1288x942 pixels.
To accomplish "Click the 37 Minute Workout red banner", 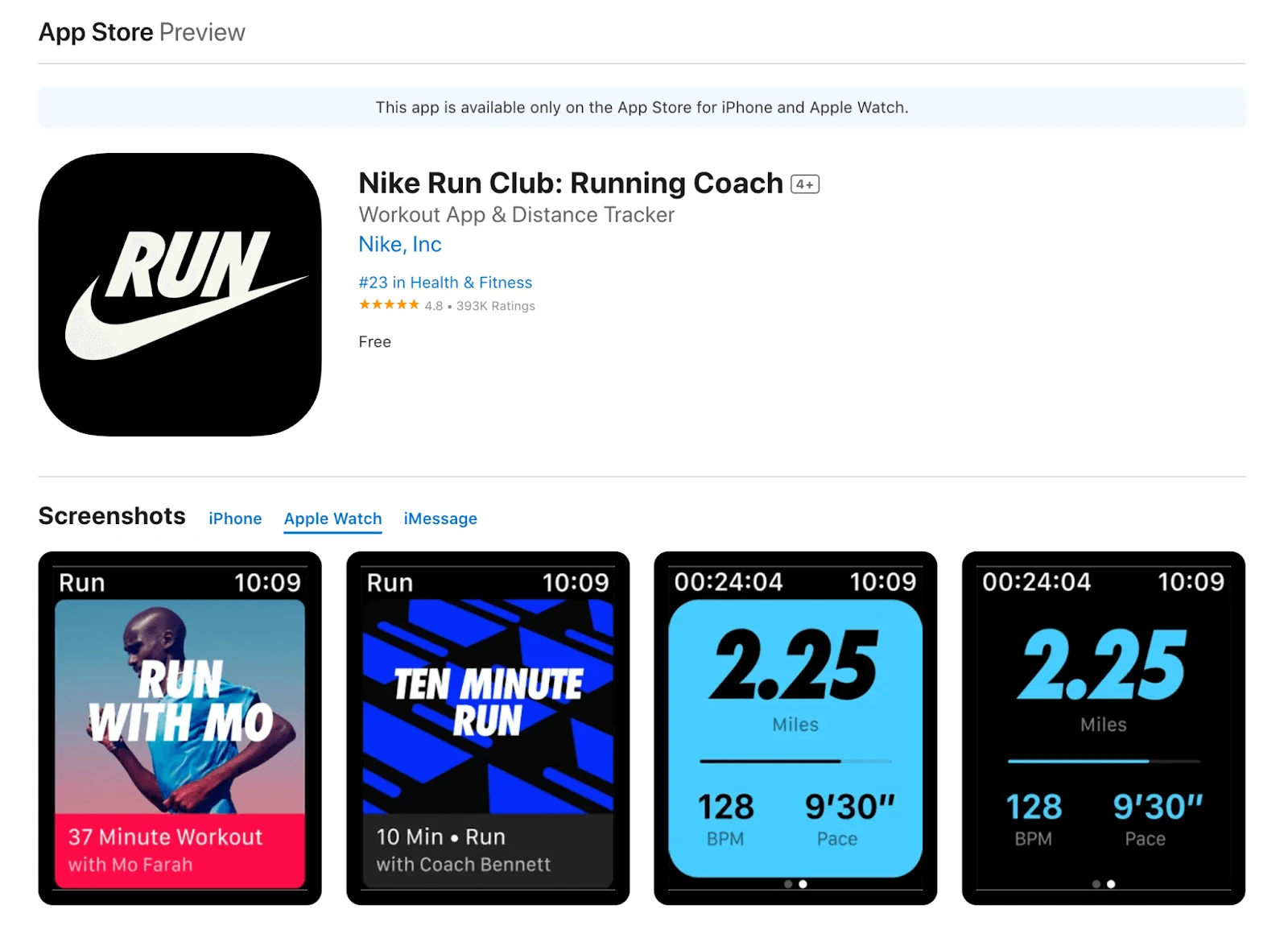I will [180, 850].
